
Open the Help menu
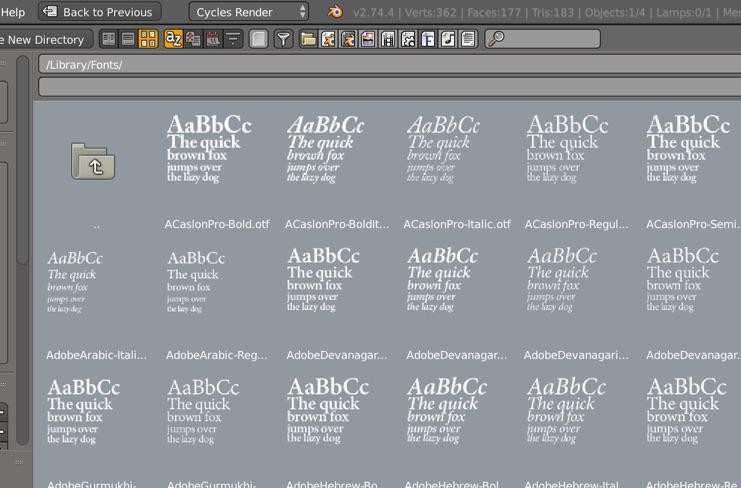13,12
